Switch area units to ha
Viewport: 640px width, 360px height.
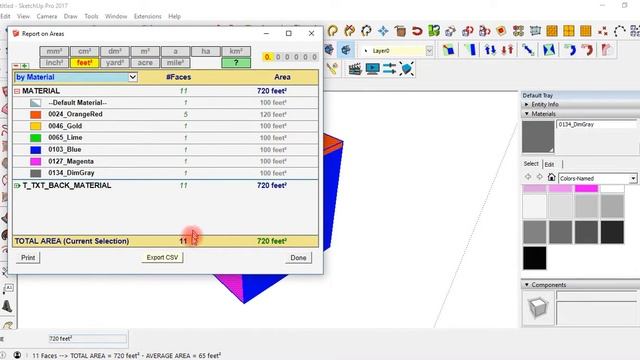pyautogui.click(x=206, y=51)
